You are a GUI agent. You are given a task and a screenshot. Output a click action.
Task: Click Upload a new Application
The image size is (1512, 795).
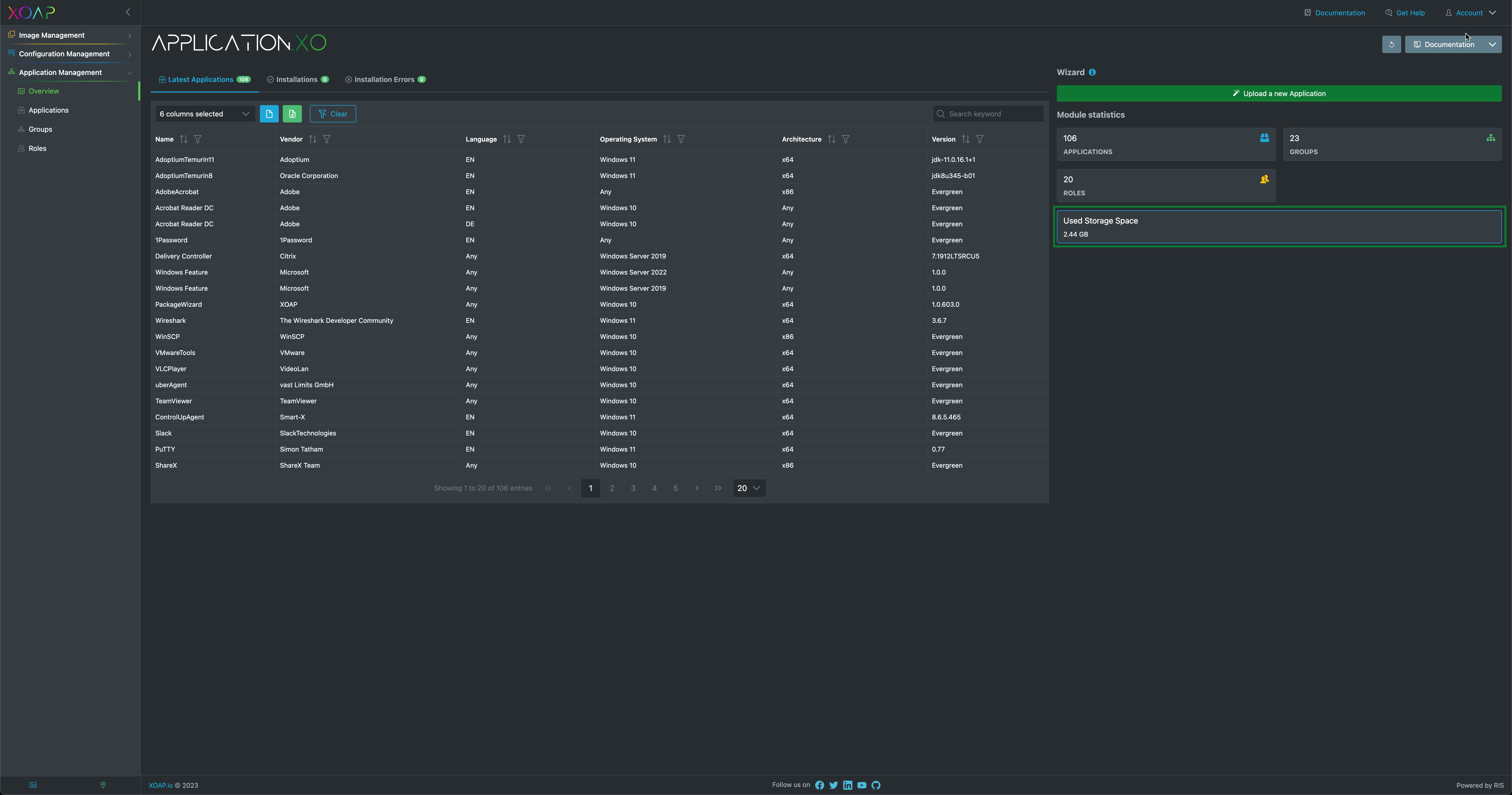pos(1279,93)
